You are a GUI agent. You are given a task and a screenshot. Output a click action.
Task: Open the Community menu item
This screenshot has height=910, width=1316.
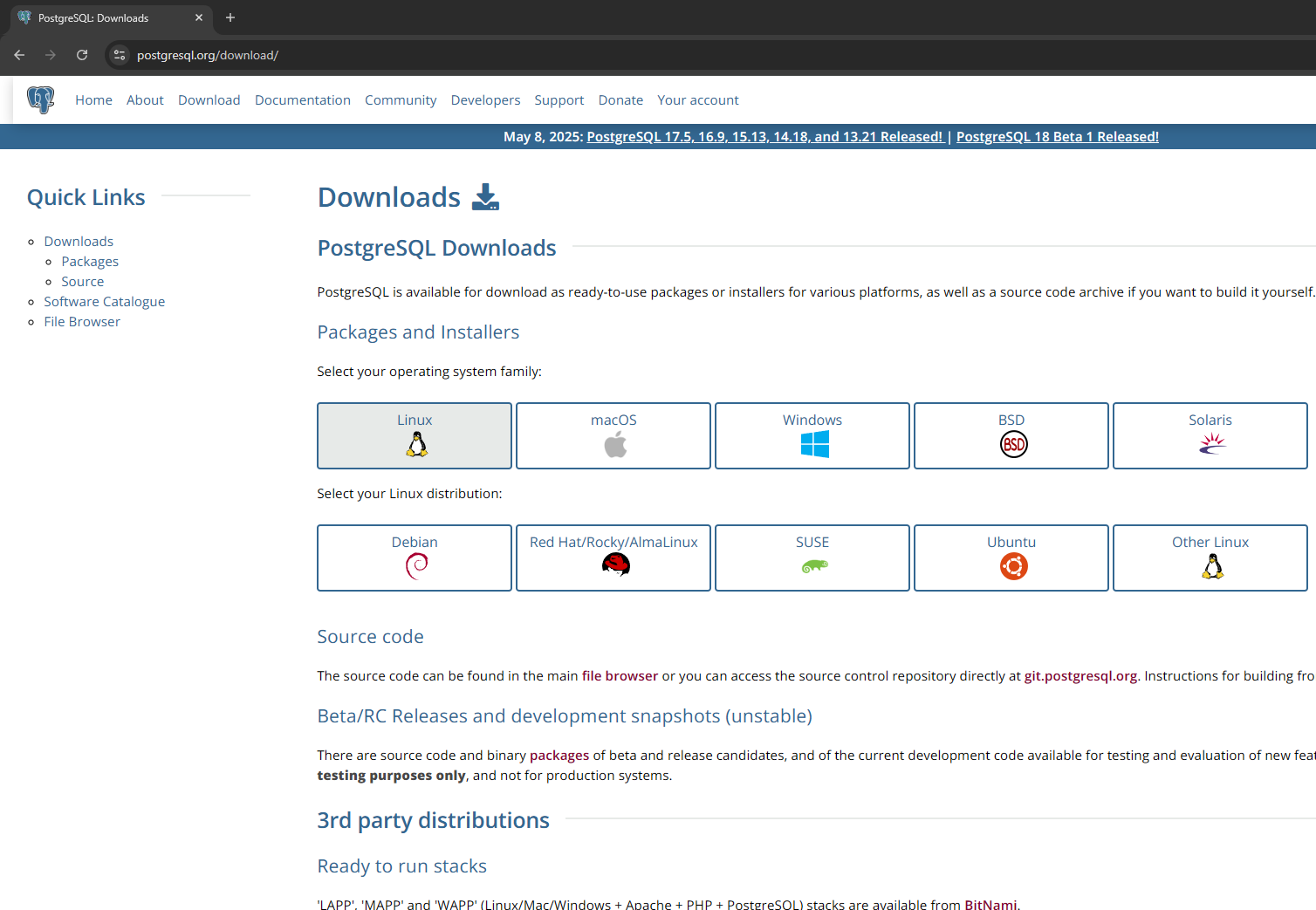(x=401, y=100)
